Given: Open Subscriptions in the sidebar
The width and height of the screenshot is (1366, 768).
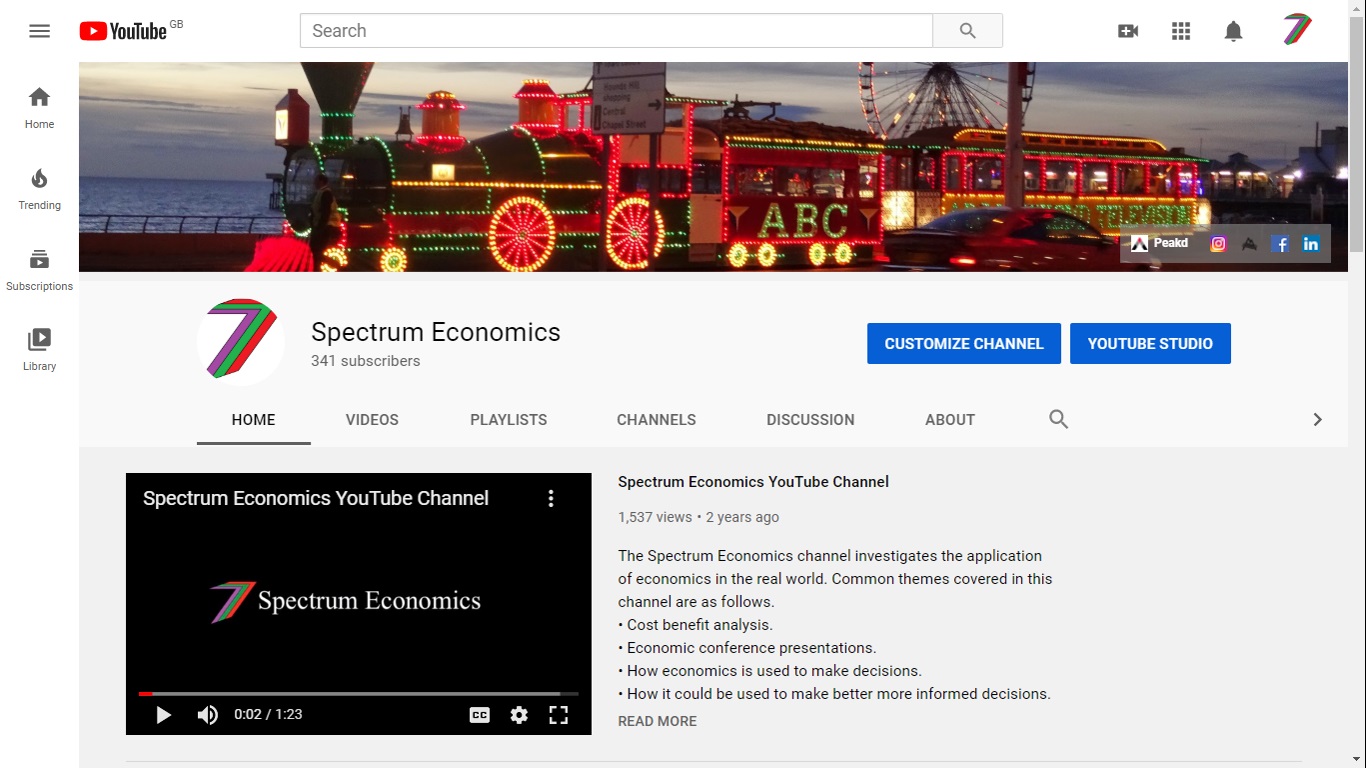Looking at the screenshot, I should pos(39,270).
